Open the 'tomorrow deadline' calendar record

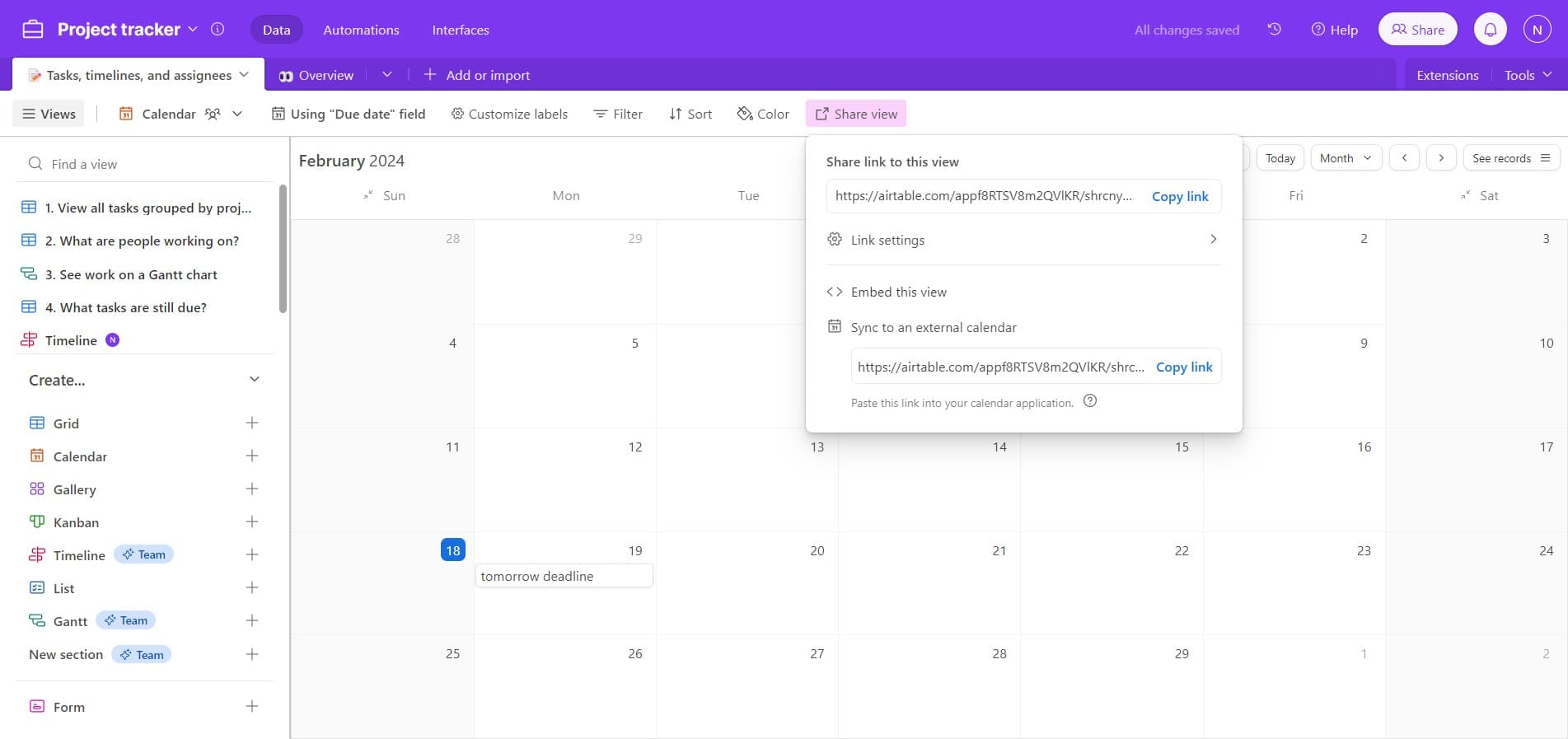[564, 576]
